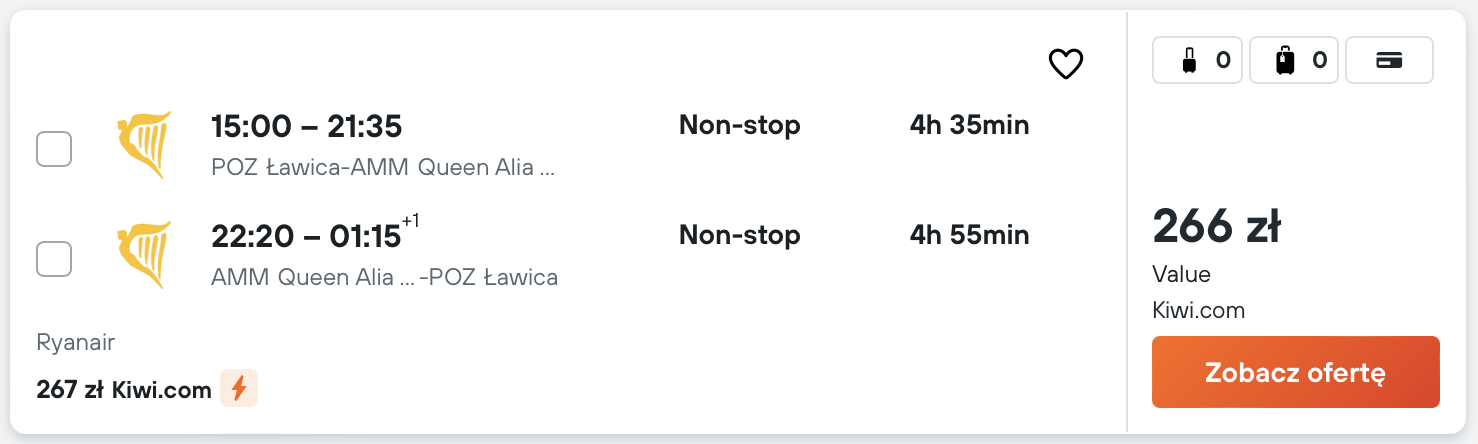Click Non-stop label of the outbound flight

click(x=740, y=125)
